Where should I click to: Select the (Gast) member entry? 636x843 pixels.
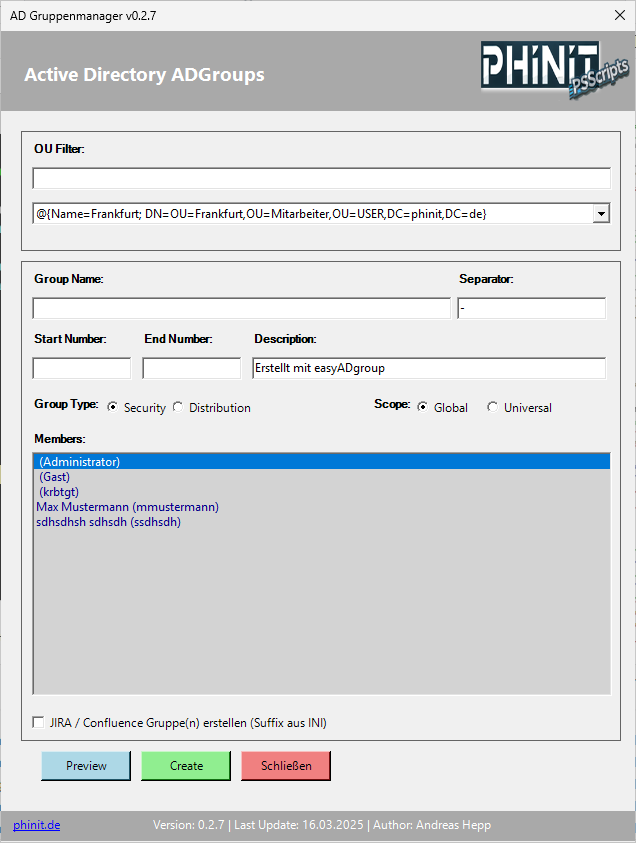54,477
